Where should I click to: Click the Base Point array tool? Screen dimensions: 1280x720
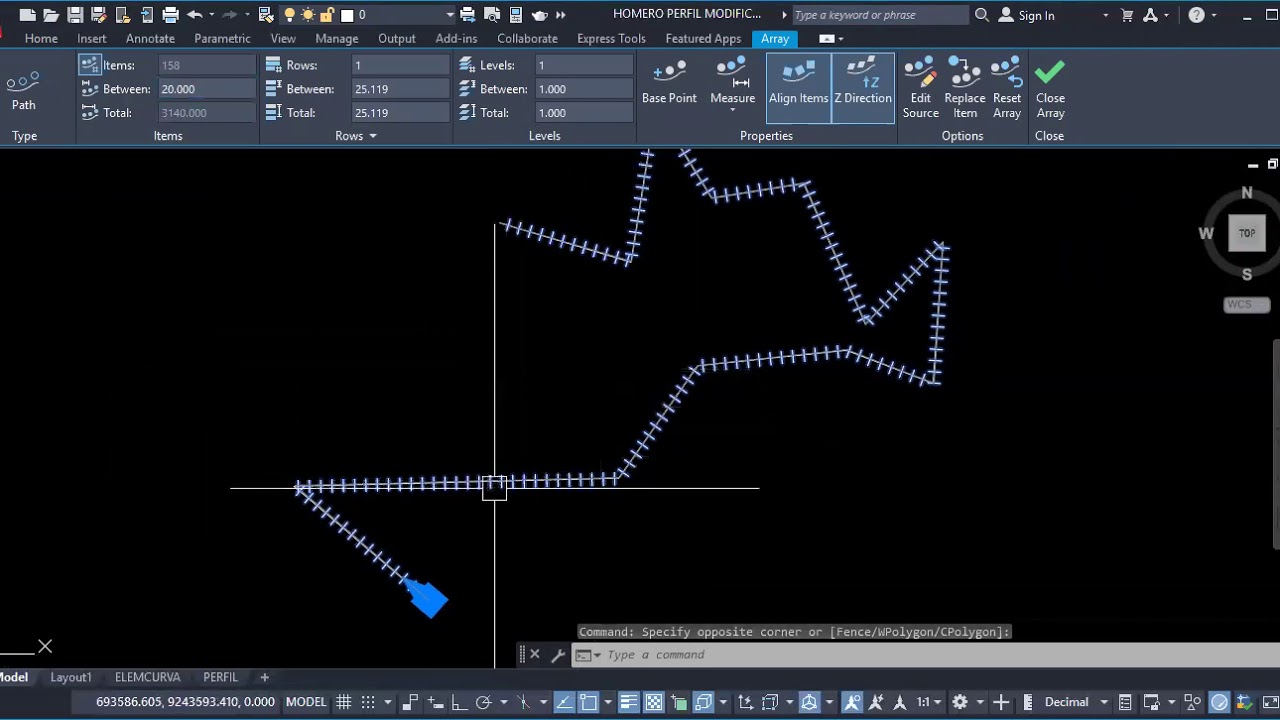[669, 82]
